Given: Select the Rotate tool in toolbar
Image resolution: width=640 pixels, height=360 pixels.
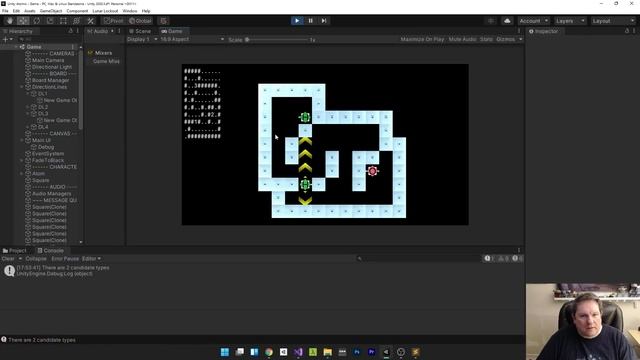Looking at the screenshot, I should click(37, 21).
